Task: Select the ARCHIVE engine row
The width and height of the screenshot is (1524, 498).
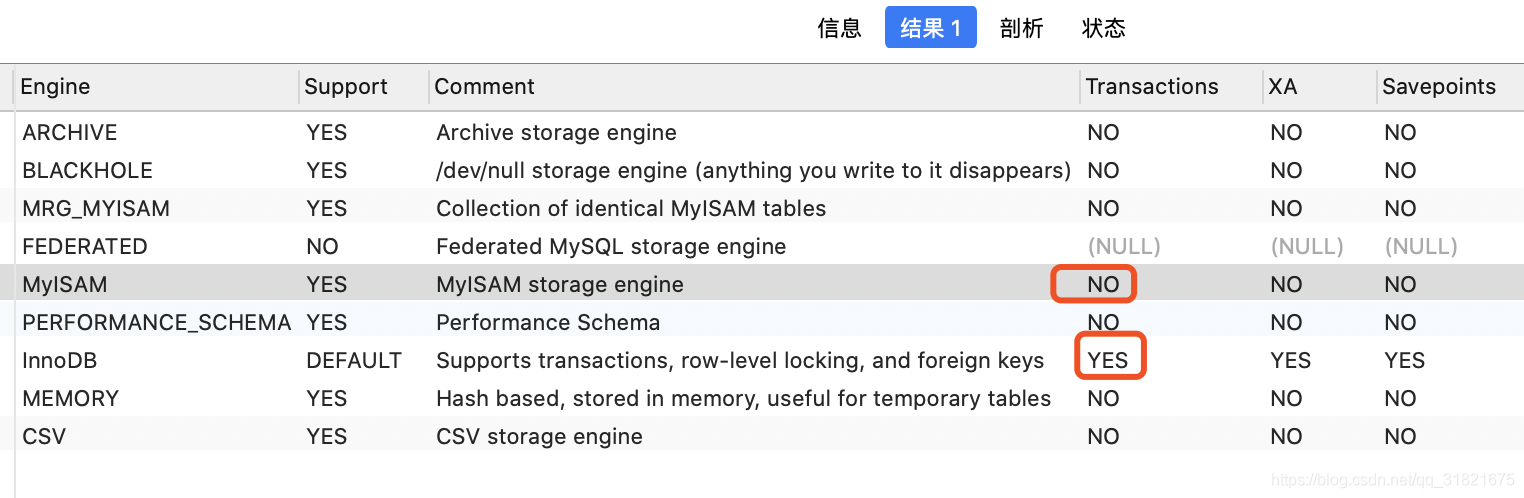Action: 70,133
